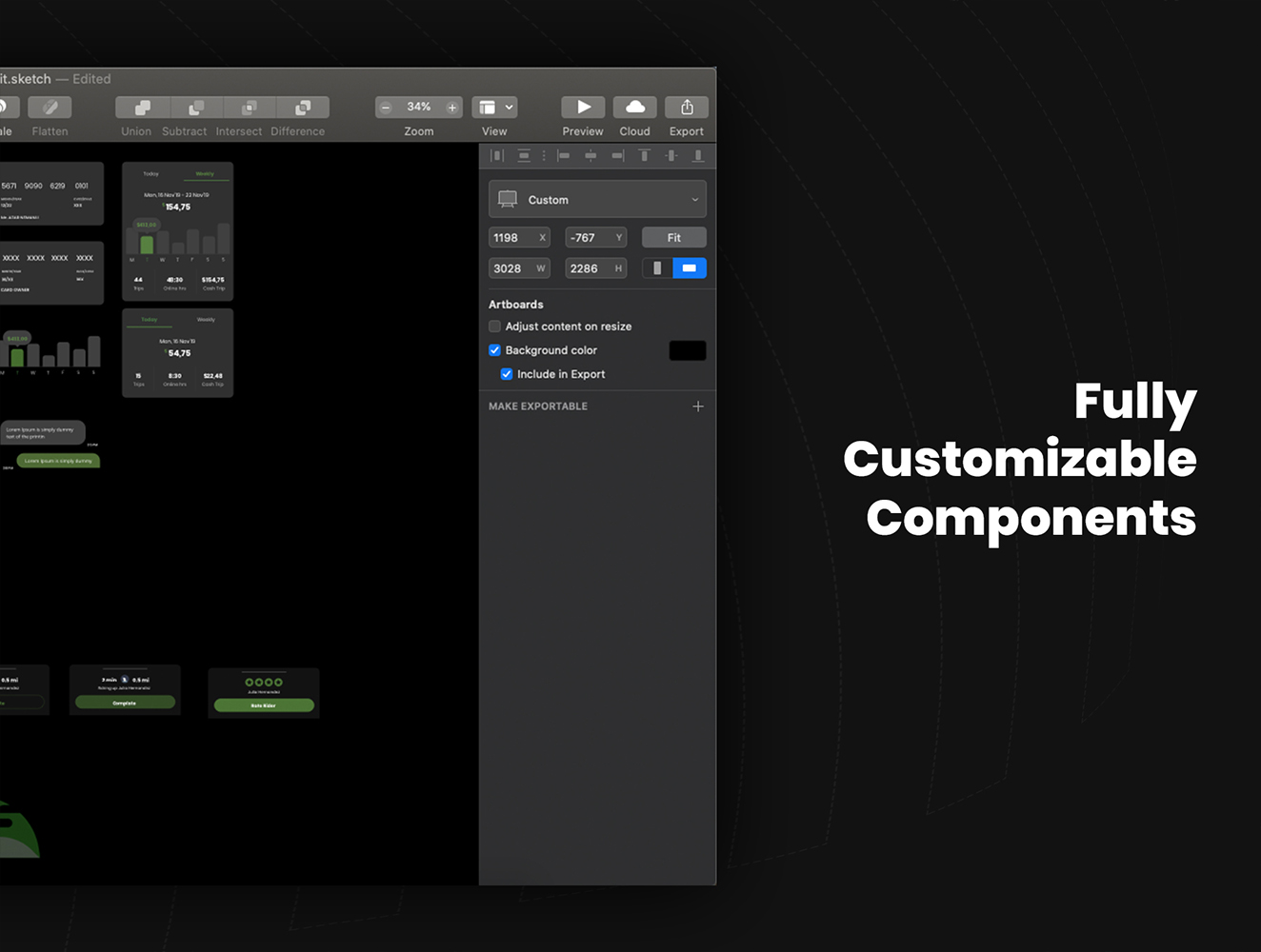1261x952 pixels.
Task: Center layers horizontally using the align icon
Action: click(x=590, y=155)
